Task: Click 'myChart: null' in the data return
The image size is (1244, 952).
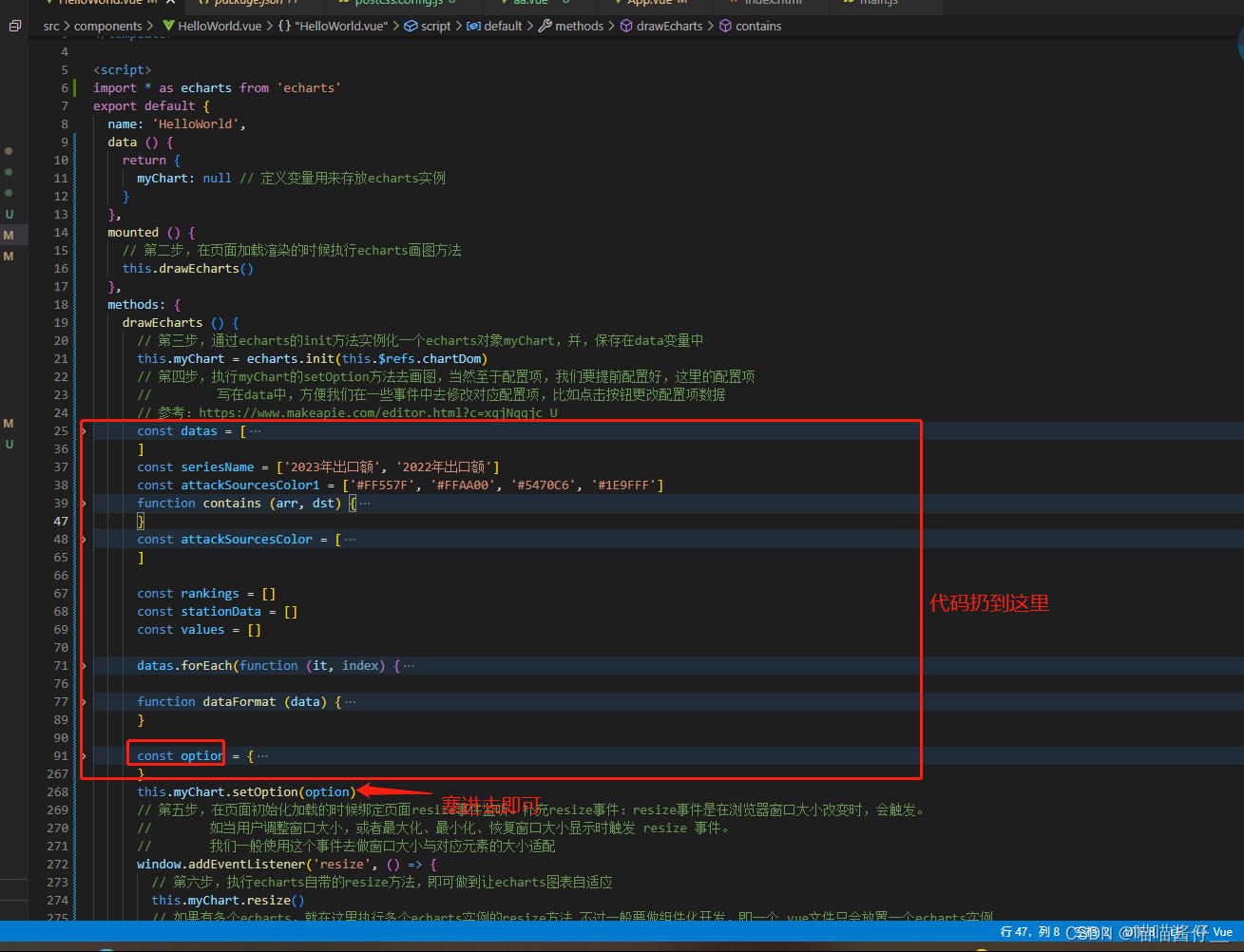Action: pos(184,179)
